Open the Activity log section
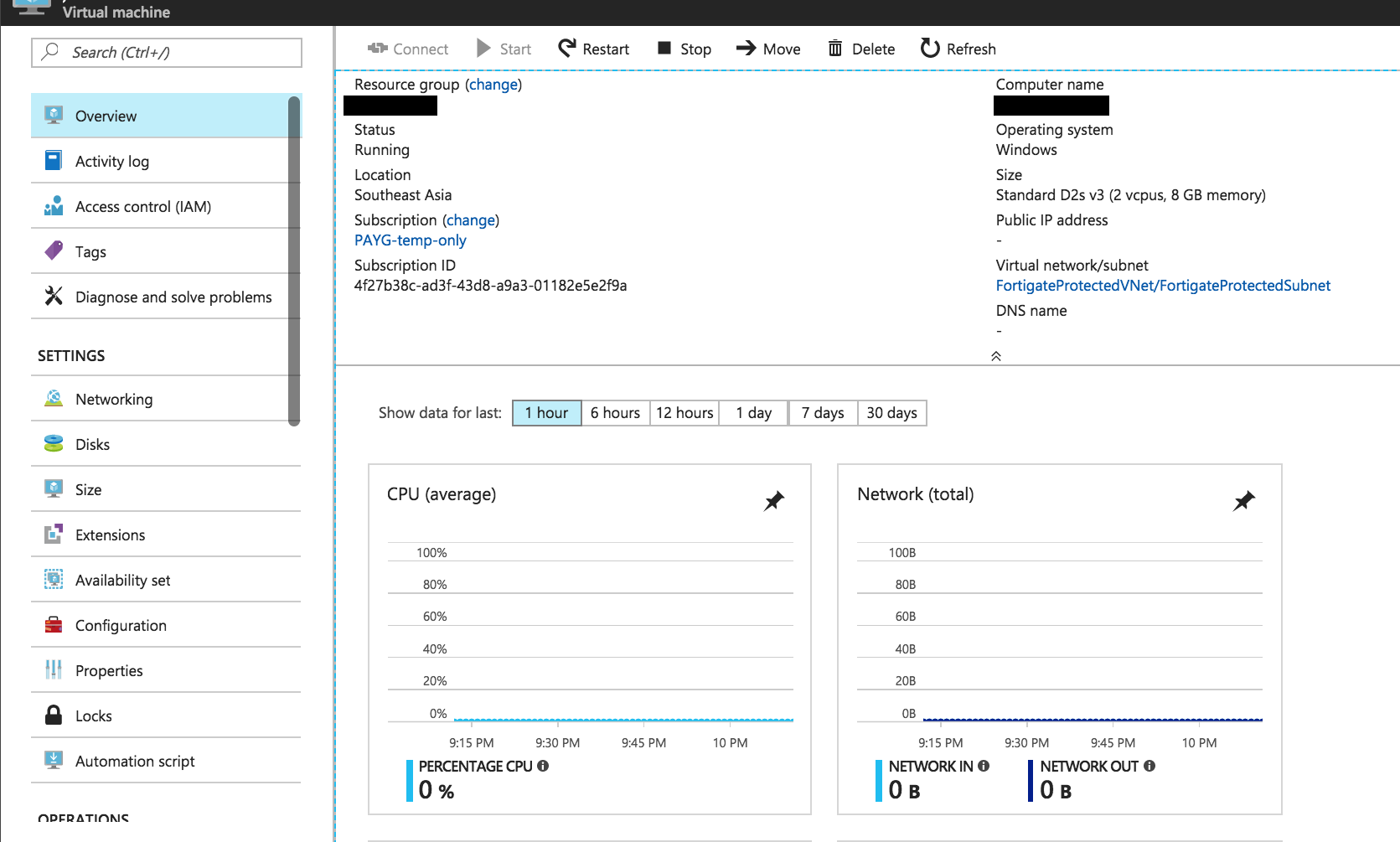Screen dimensions: 1400x842 112,161
